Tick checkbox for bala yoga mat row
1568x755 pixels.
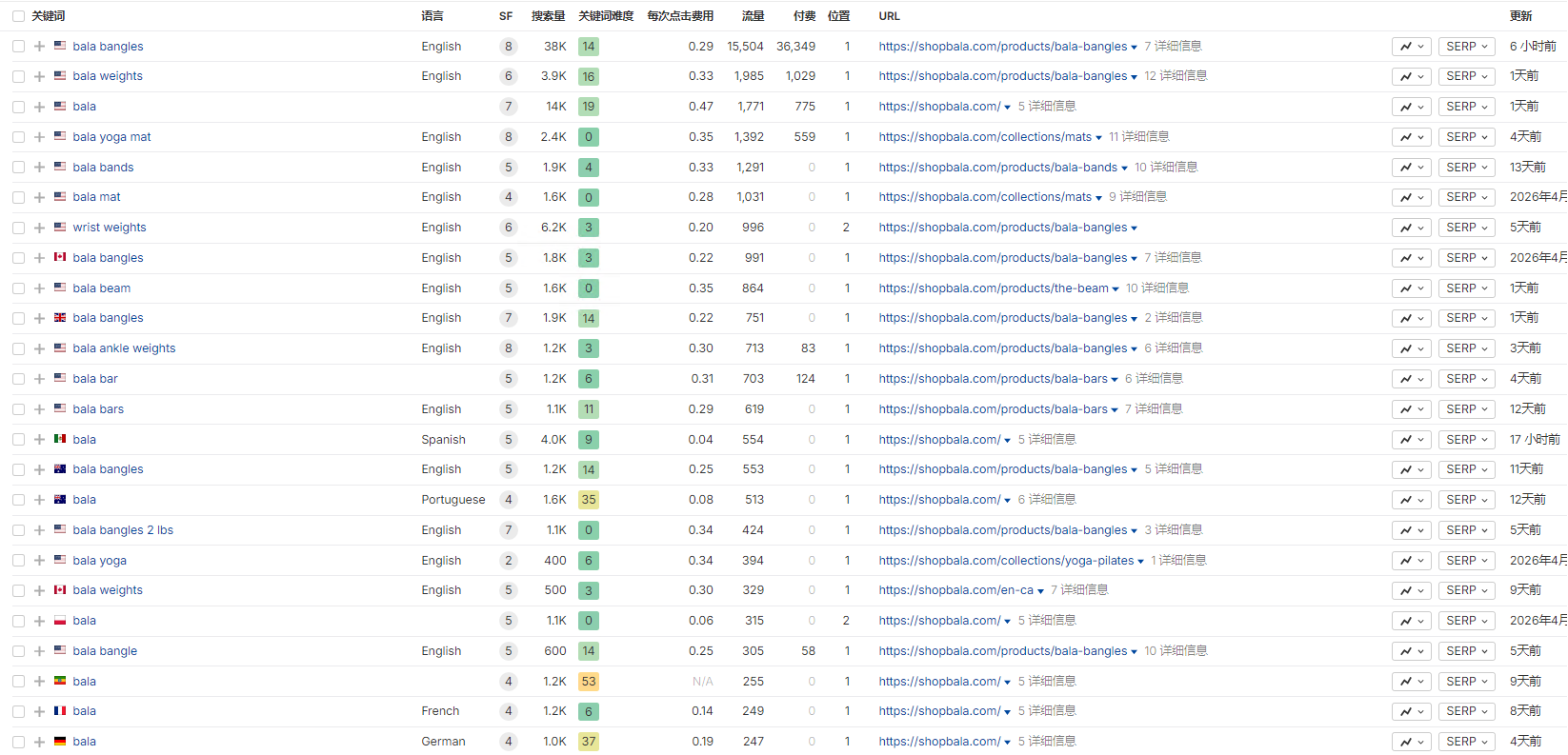(18, 137)
